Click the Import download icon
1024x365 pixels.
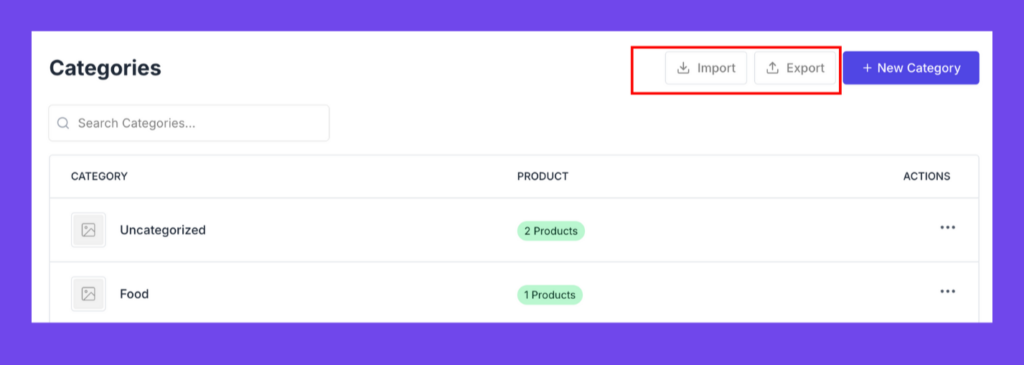tap(683, 68)
